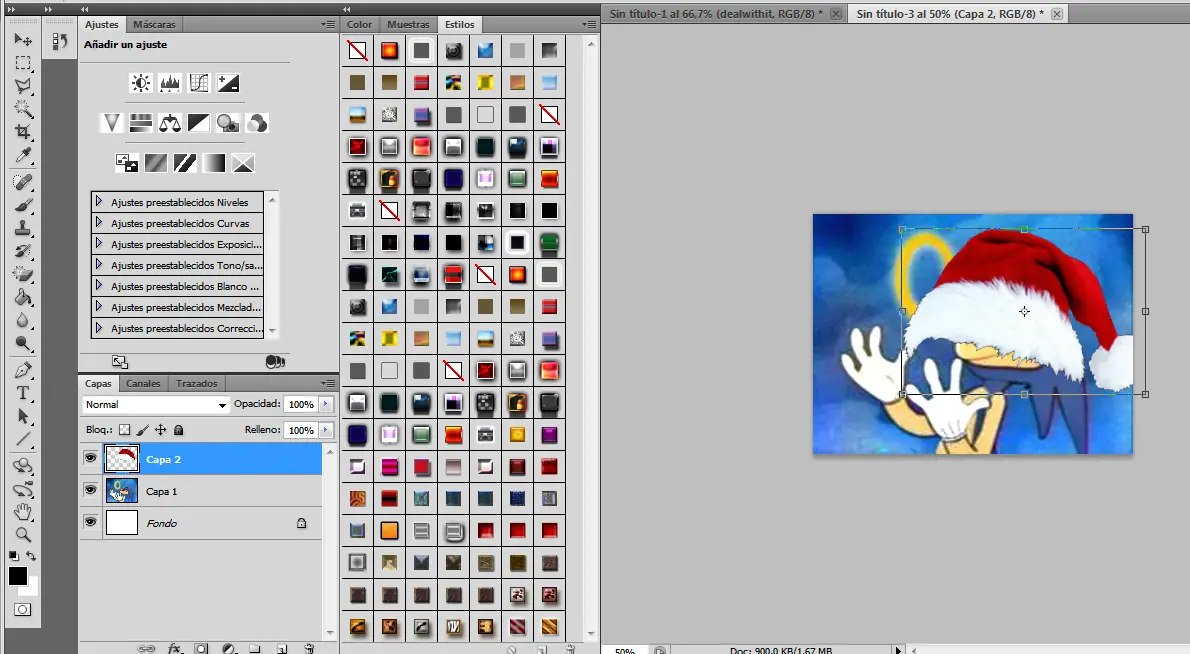The height and width of the screenshot is (654, 1190).
Task: Choose the Type text tool
Action: coord(22,393)
